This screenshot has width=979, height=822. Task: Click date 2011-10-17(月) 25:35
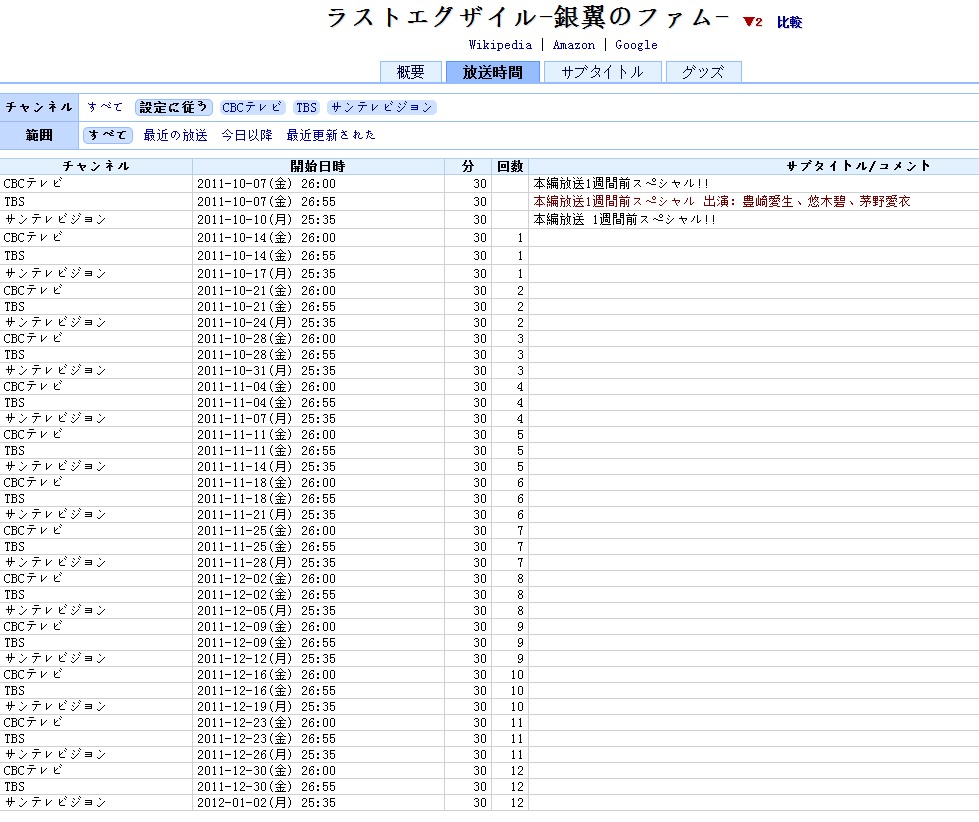click(267, 273)
